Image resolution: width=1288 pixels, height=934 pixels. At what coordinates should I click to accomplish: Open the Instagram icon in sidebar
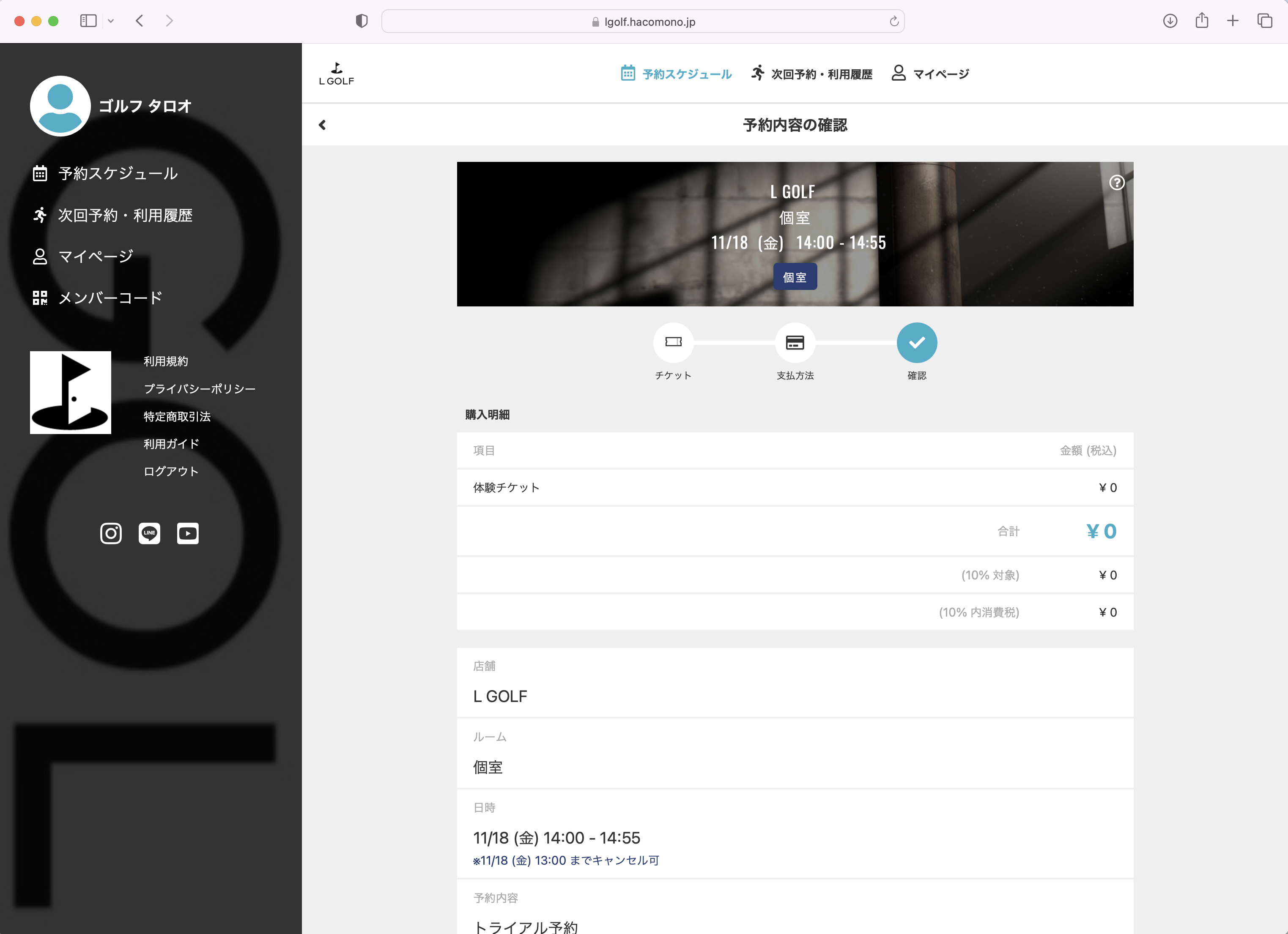(111, 533)
